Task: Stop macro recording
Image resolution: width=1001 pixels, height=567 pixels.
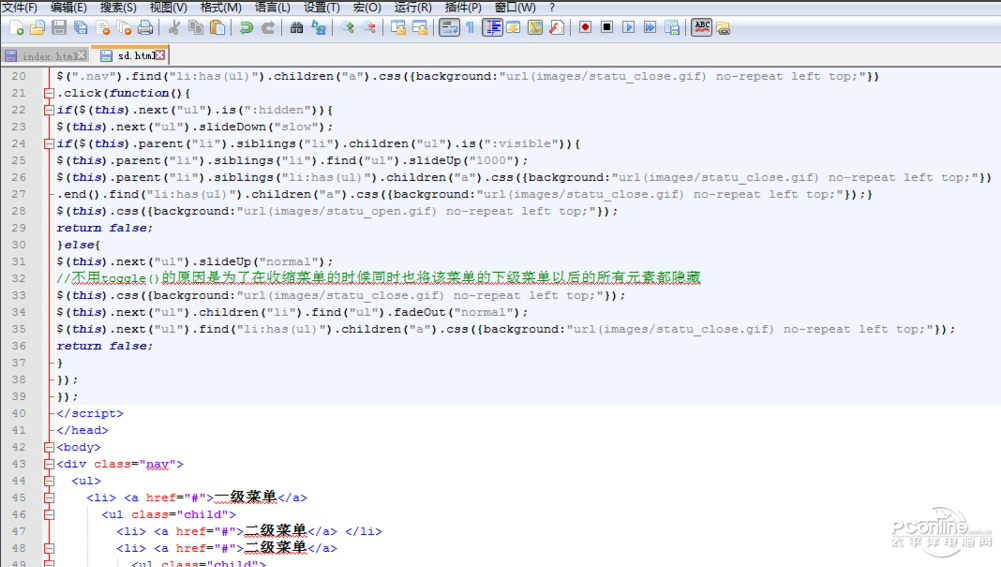Action: (606, 27)
